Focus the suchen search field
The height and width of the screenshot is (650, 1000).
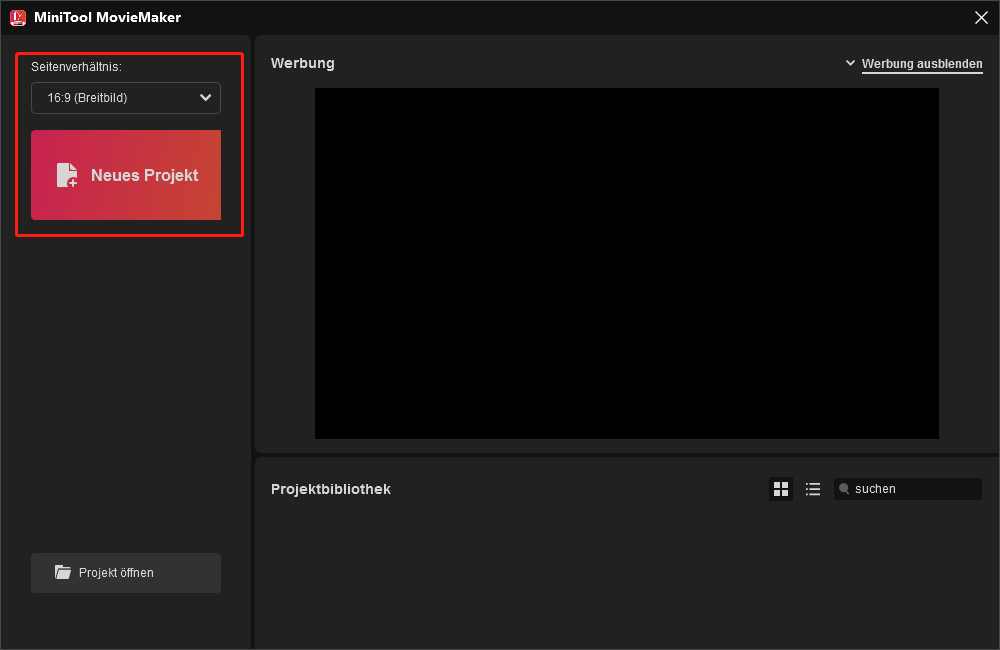910,489
